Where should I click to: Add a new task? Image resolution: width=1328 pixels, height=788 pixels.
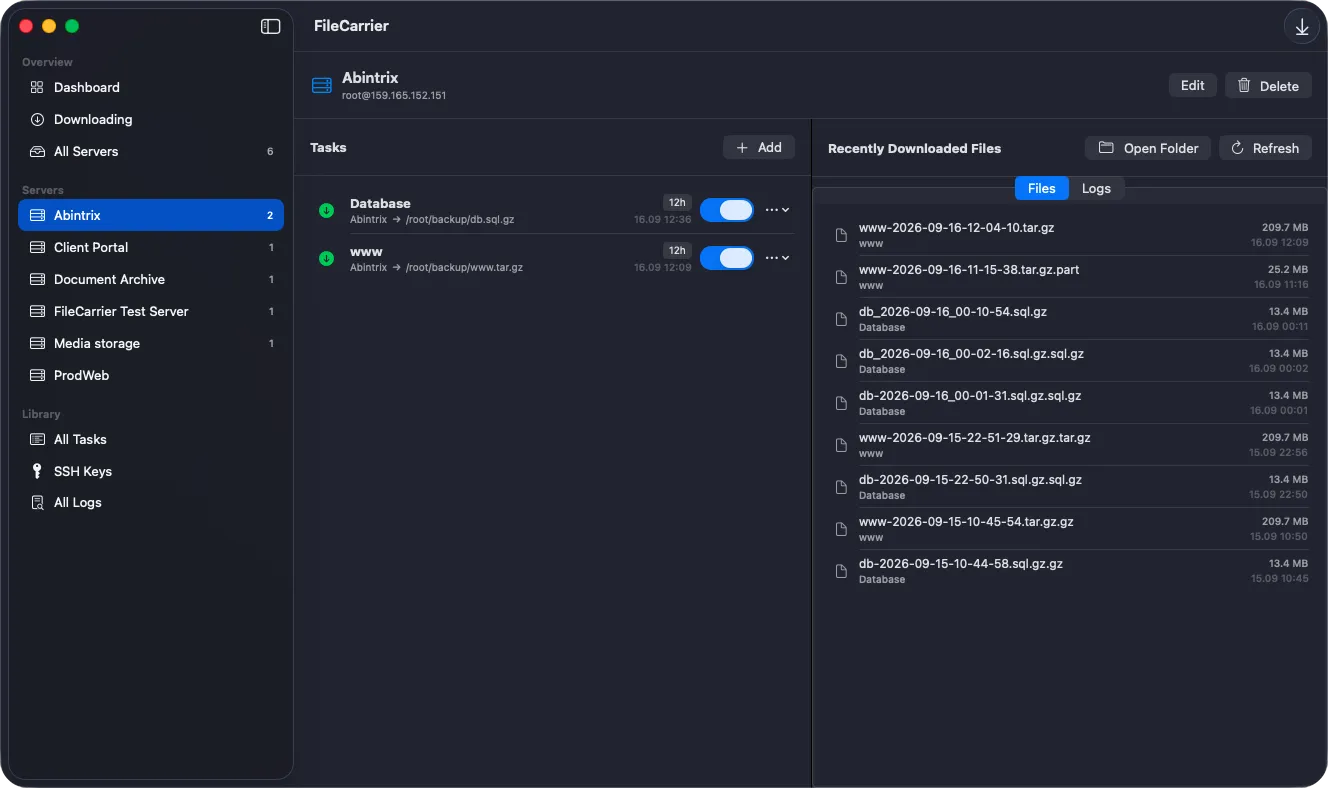[x=759, y=147]
